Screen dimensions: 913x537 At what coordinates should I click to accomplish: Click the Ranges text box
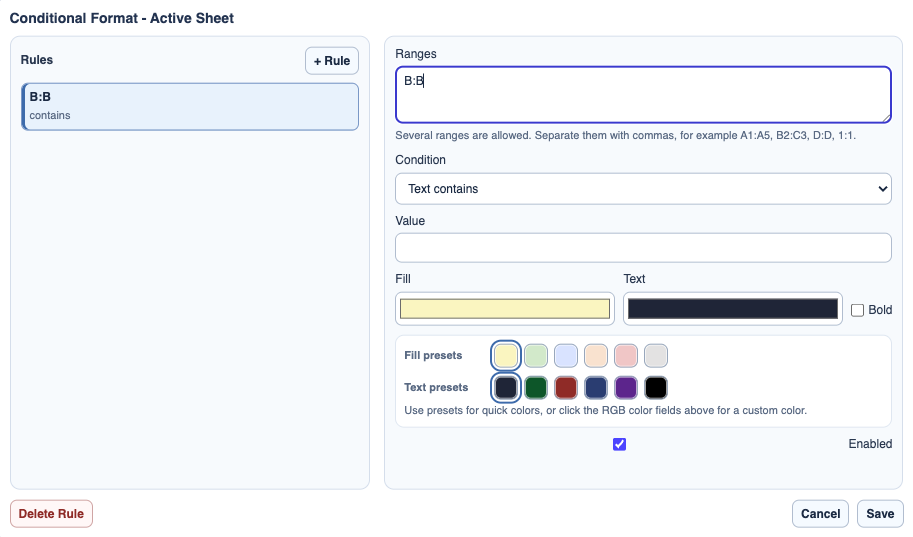[643, 95]
